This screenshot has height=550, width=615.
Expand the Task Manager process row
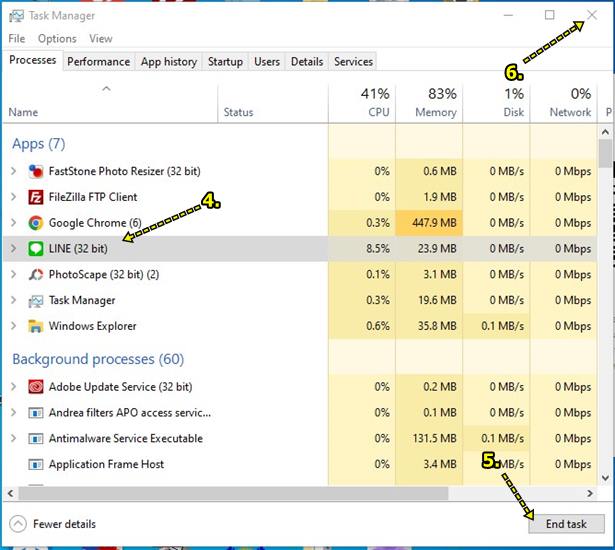(14, 300)
